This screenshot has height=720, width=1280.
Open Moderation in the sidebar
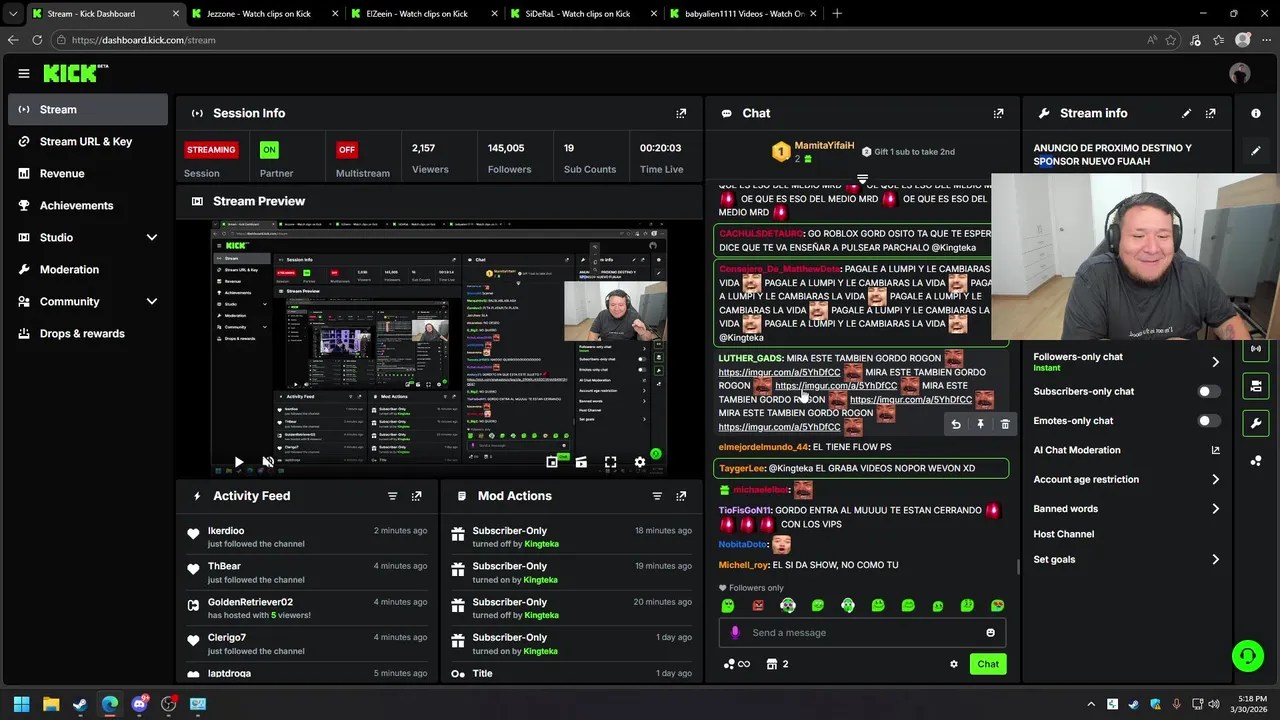coord(88,269)
